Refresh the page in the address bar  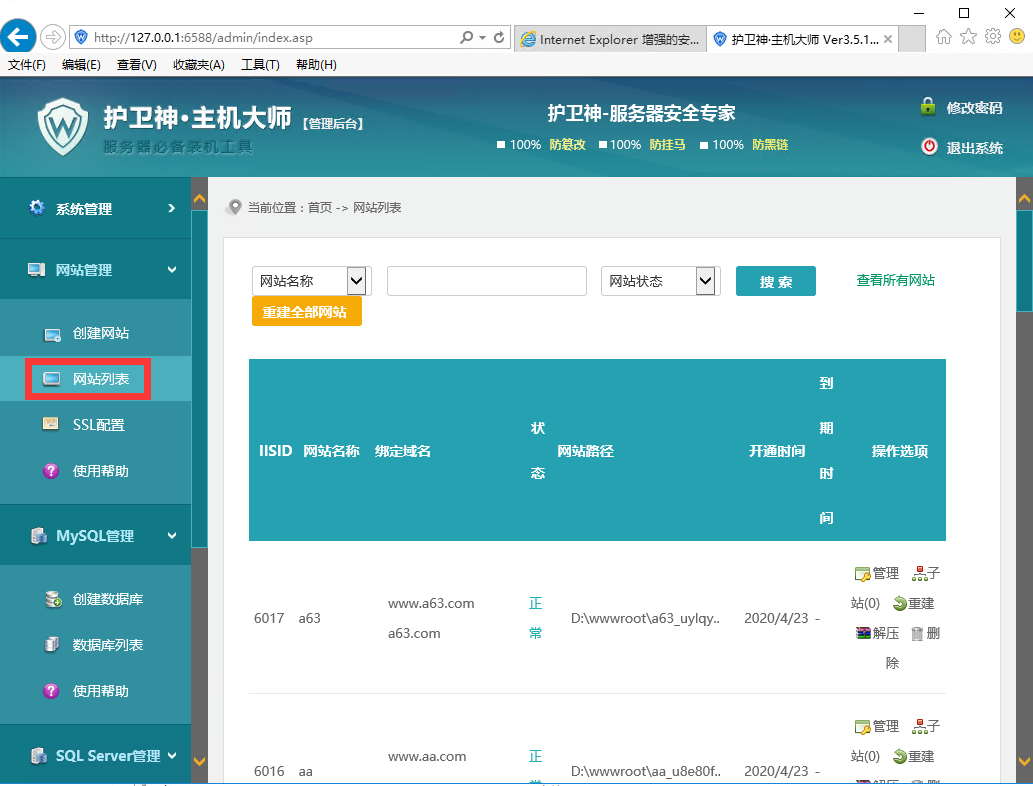click(x=499, y=38)
